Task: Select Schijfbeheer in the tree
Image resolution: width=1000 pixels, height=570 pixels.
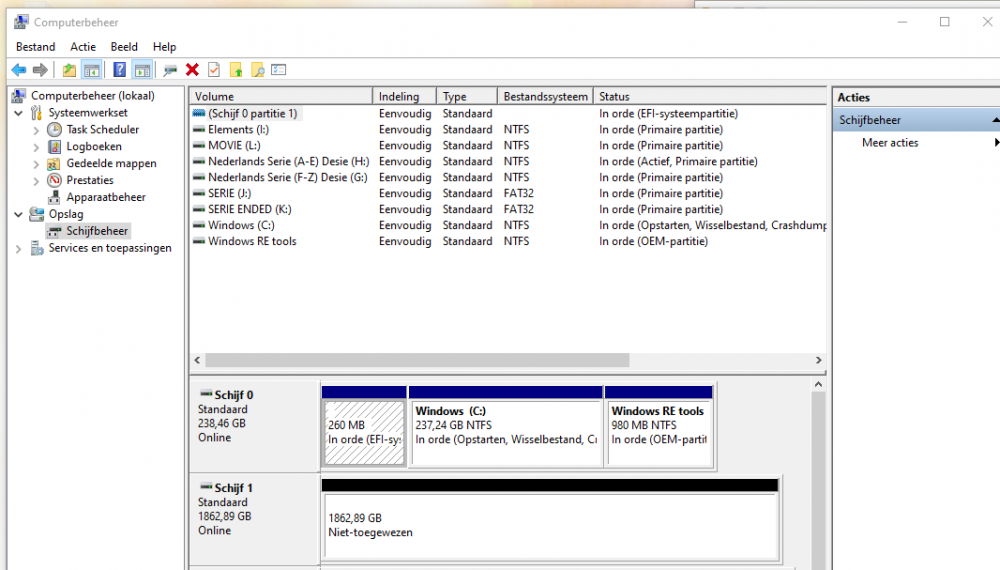Action: pos(97,231)
